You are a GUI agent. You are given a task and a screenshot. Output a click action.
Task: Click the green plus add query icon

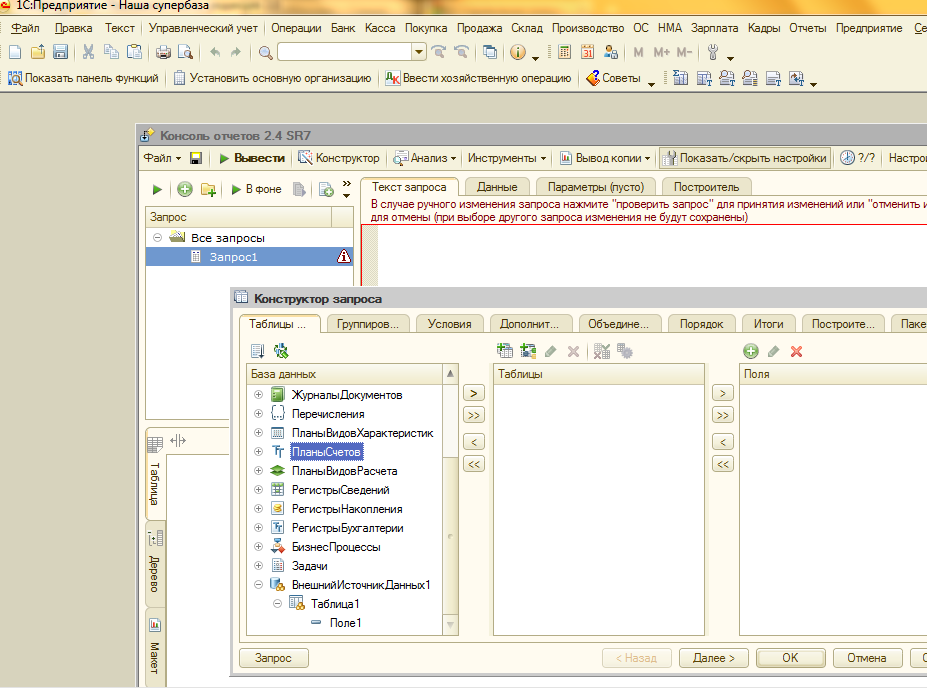coord(185,189)
